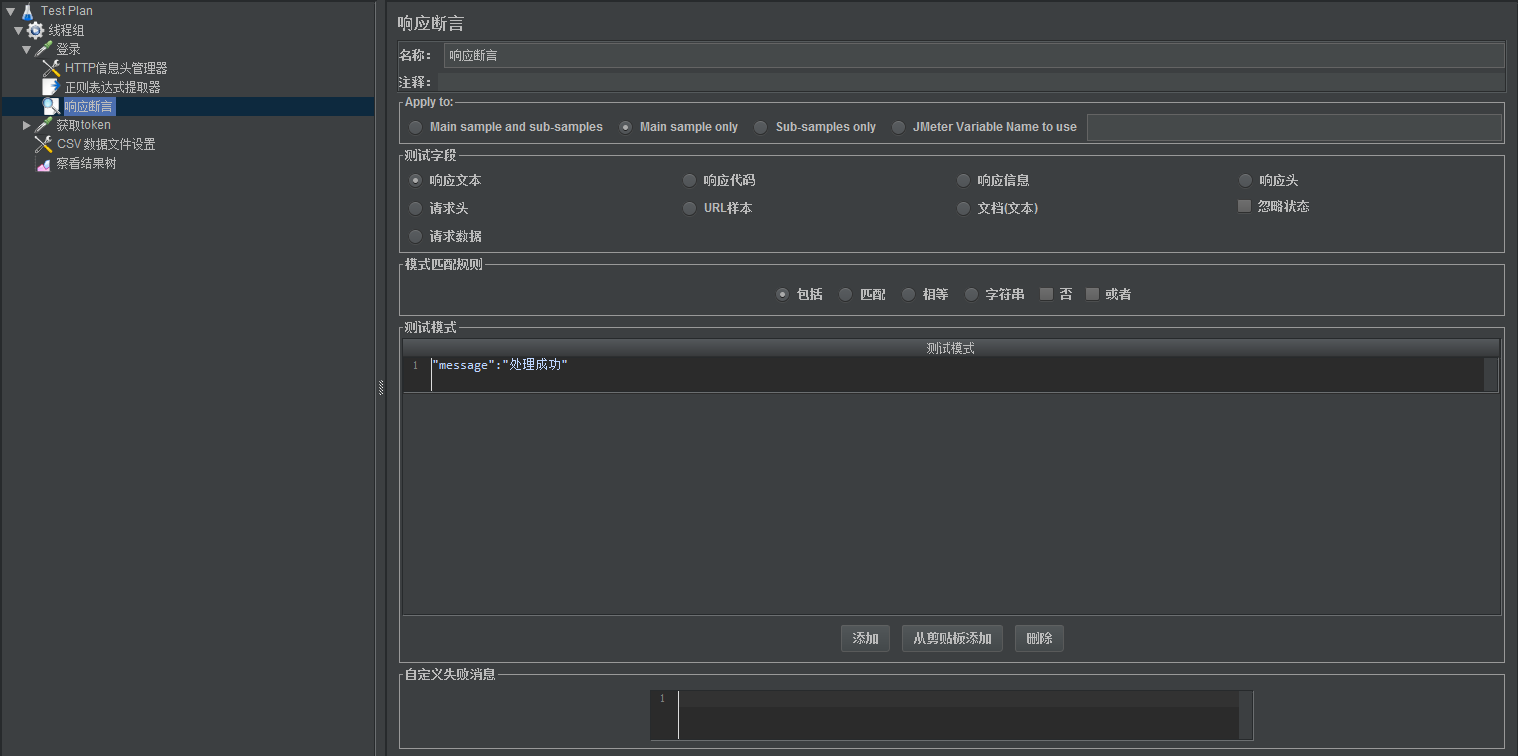The image size is (1518, 756).
Task: Choose 请求数据 as test field
Action: point(445,236)
